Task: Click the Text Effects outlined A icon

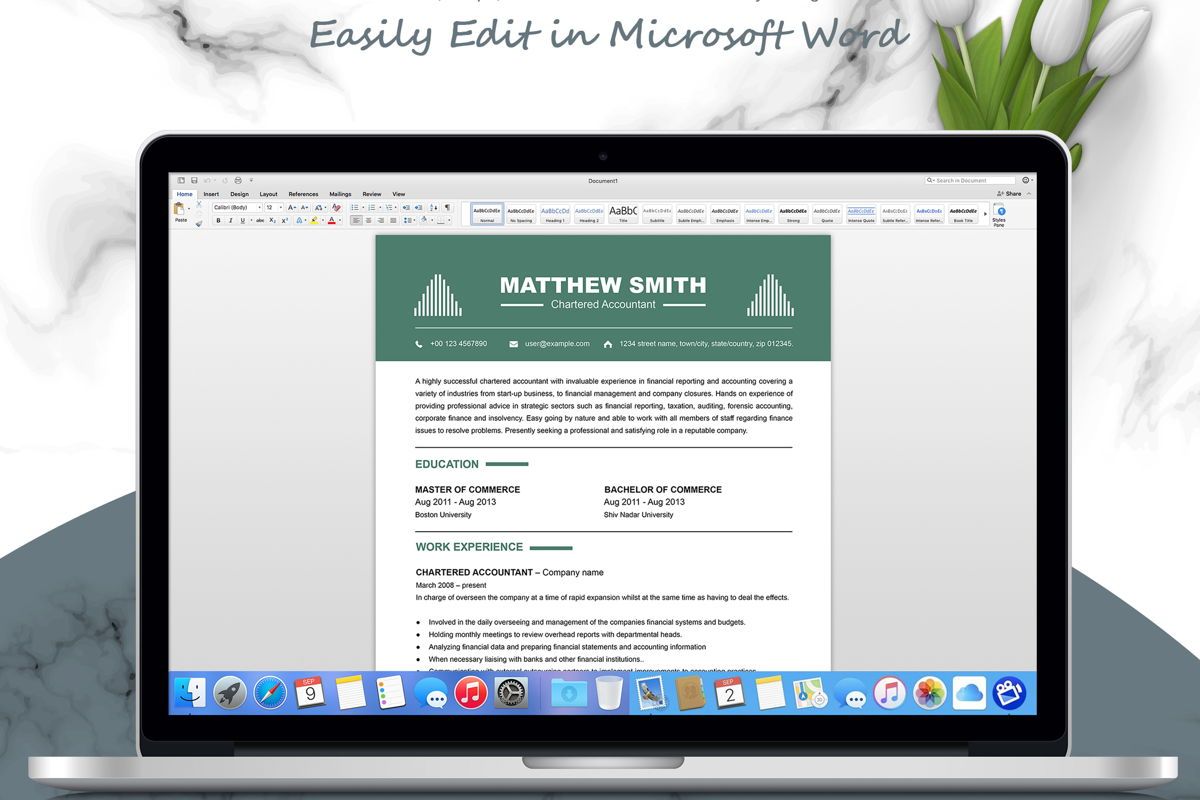Action: pos(300,220)
